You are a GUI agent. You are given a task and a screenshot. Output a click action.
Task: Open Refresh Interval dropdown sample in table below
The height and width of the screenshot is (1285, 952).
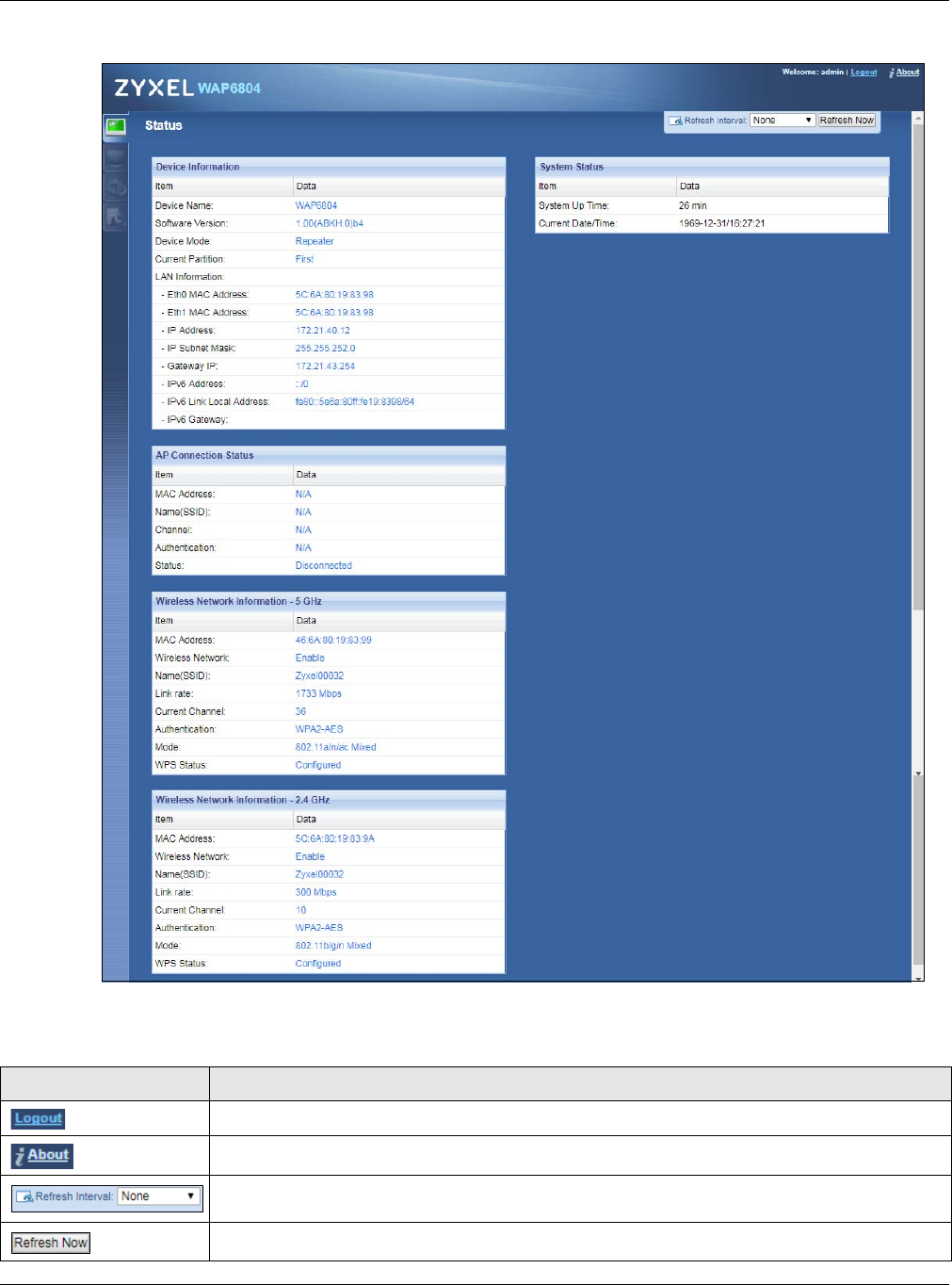coord(159,1196)
